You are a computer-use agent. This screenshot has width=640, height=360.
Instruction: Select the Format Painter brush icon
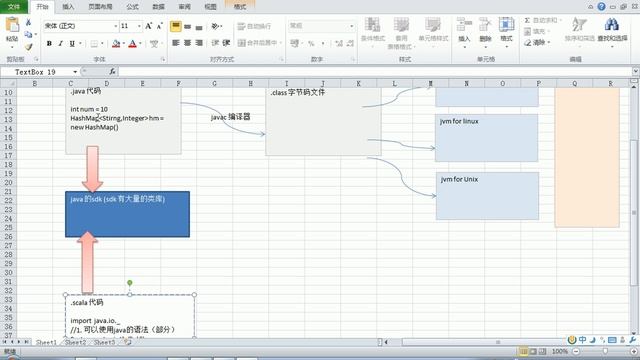[x=29, y=47]
